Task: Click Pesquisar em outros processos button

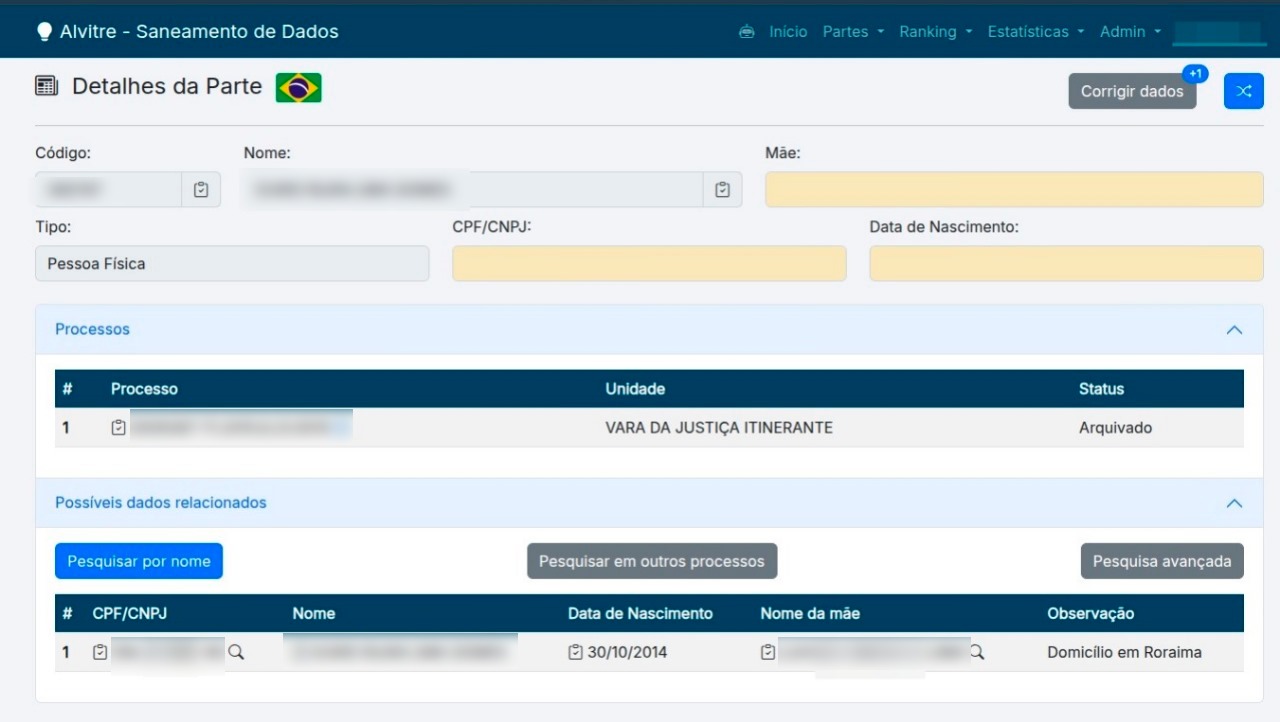Action: click(652, 561)
